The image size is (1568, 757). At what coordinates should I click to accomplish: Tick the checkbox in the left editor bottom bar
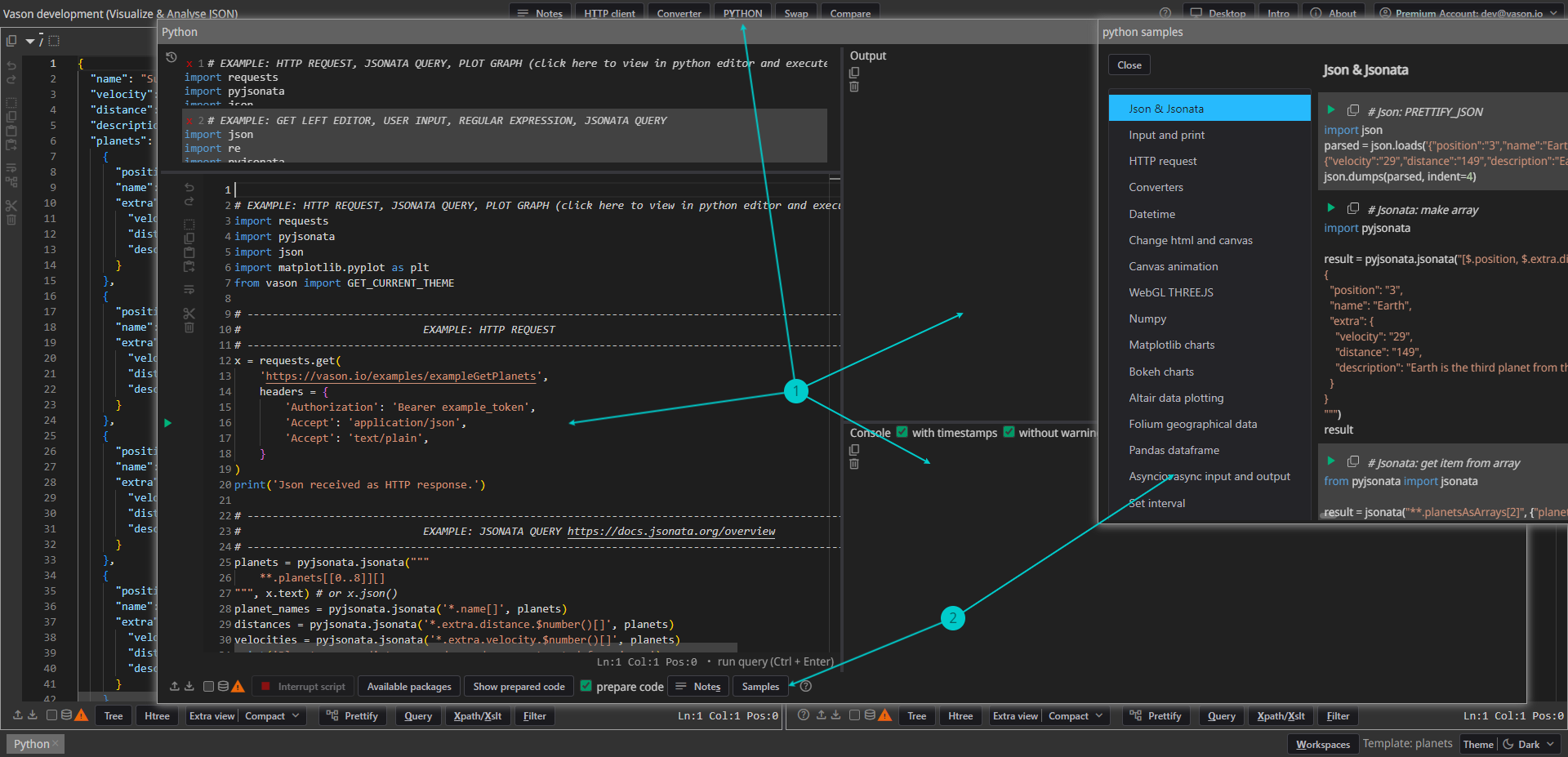point(51,715)
